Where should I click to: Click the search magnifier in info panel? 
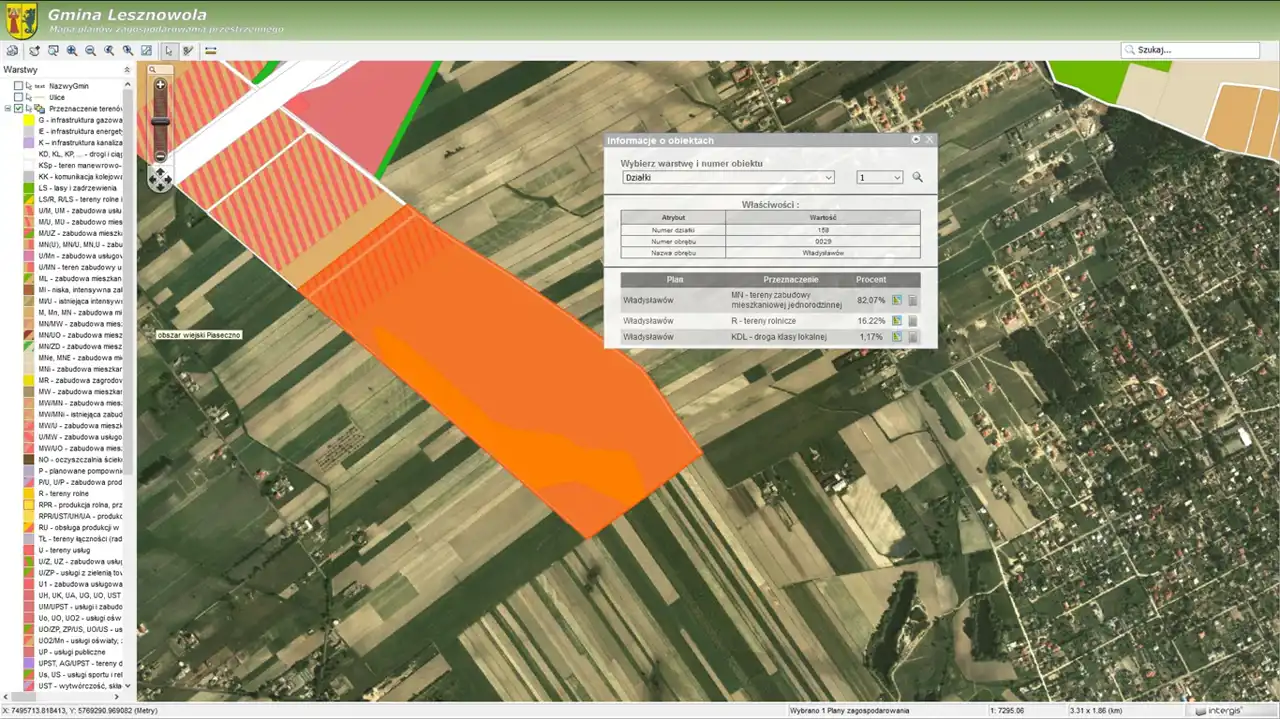click(x=917, y=177)
